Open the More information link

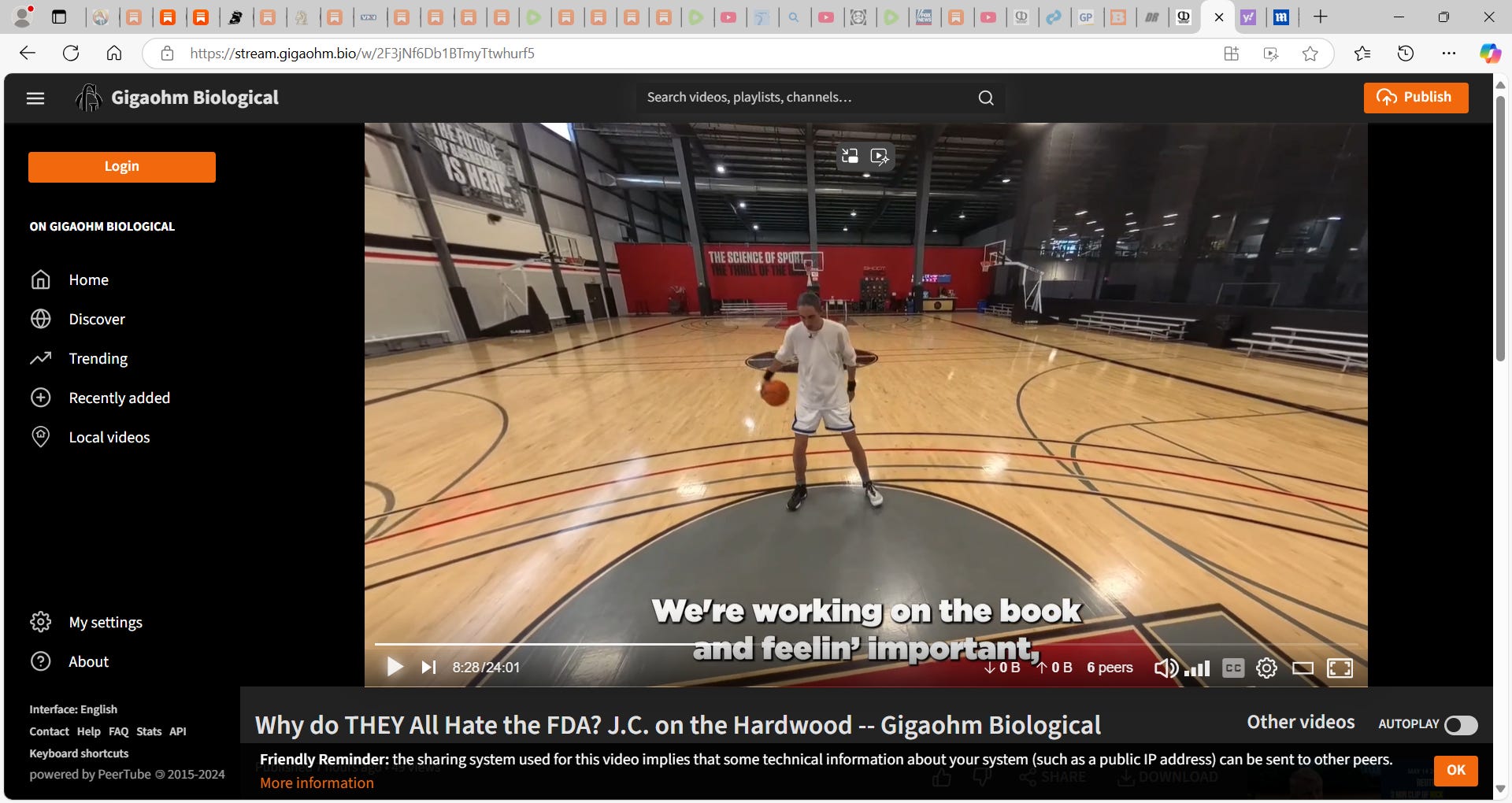tap(317, 783)
